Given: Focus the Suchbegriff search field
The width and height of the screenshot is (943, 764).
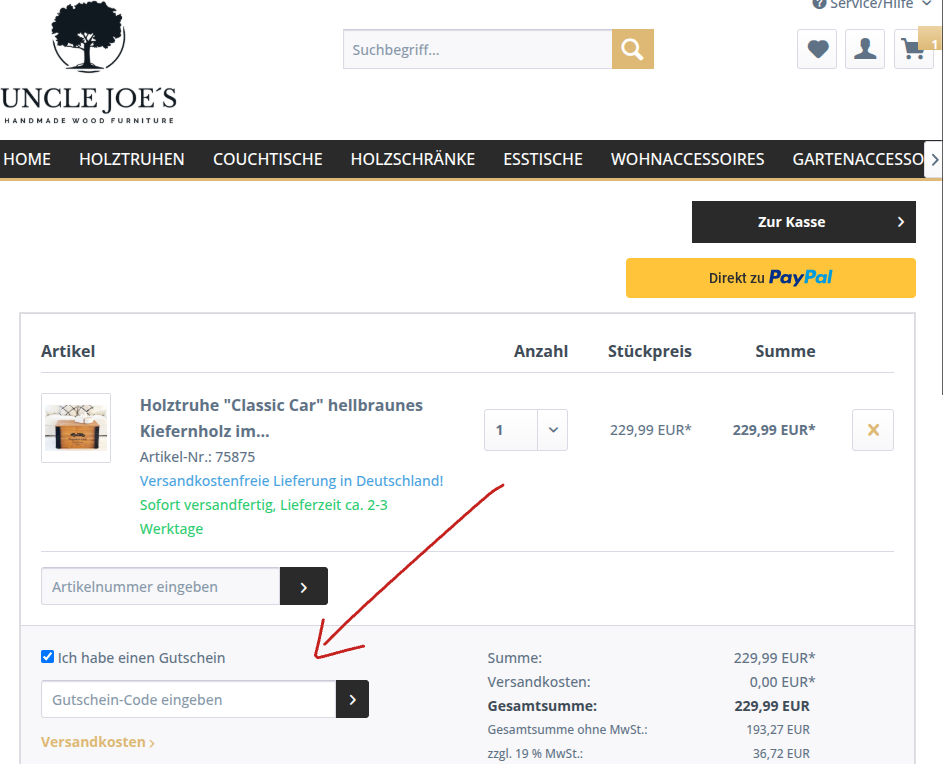Looking at the screenshot, I should click(x=478, y=49).
